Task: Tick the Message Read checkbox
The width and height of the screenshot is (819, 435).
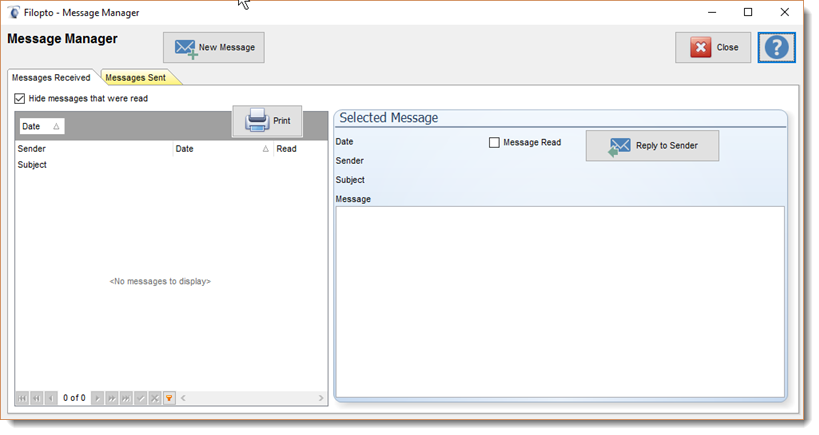Action: point(494,143)
